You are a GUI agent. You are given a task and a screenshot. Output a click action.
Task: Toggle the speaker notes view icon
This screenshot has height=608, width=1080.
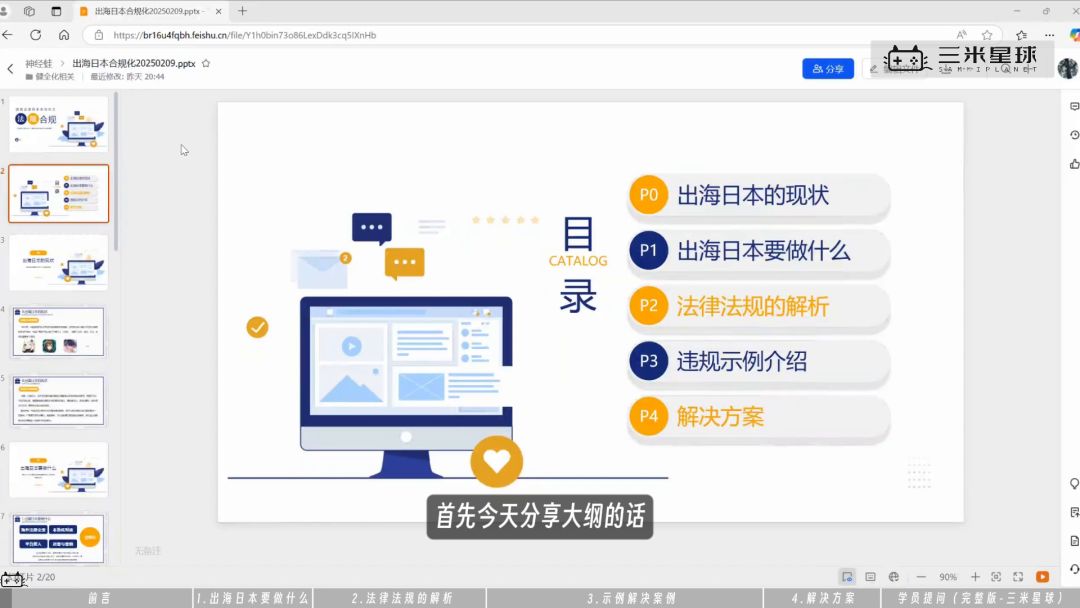click(x=870, y=577)
